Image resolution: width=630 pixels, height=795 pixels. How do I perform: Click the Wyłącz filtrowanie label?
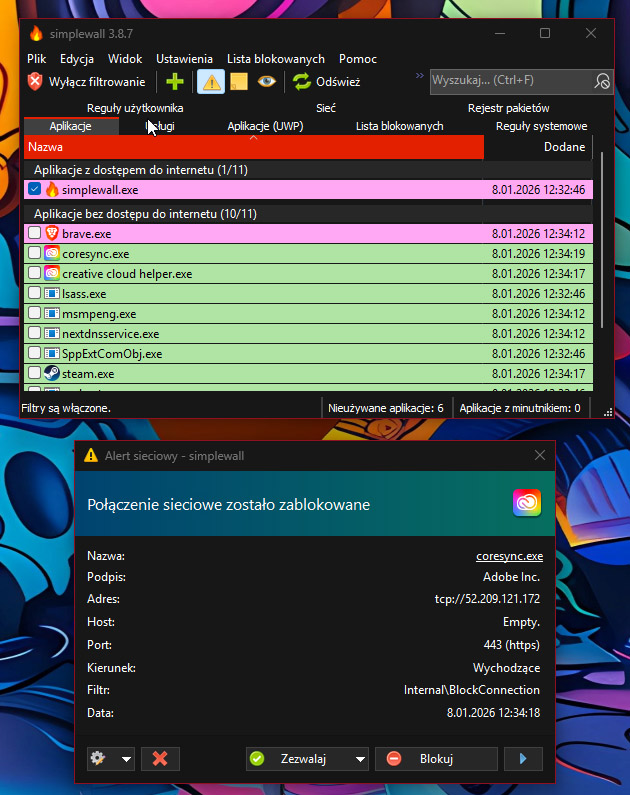[97, 82]
